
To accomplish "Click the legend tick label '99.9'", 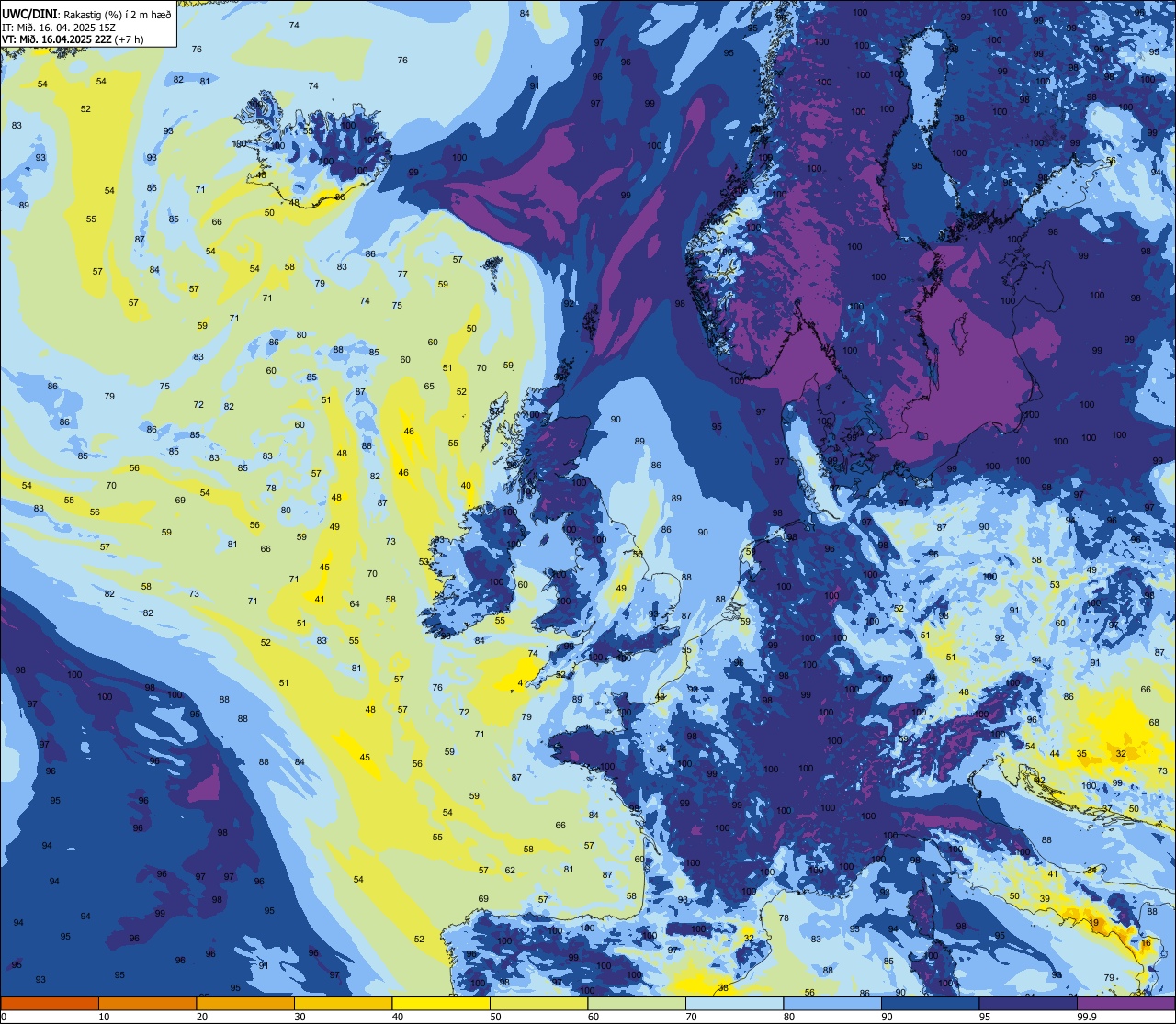I will tap(1088, 1017).
